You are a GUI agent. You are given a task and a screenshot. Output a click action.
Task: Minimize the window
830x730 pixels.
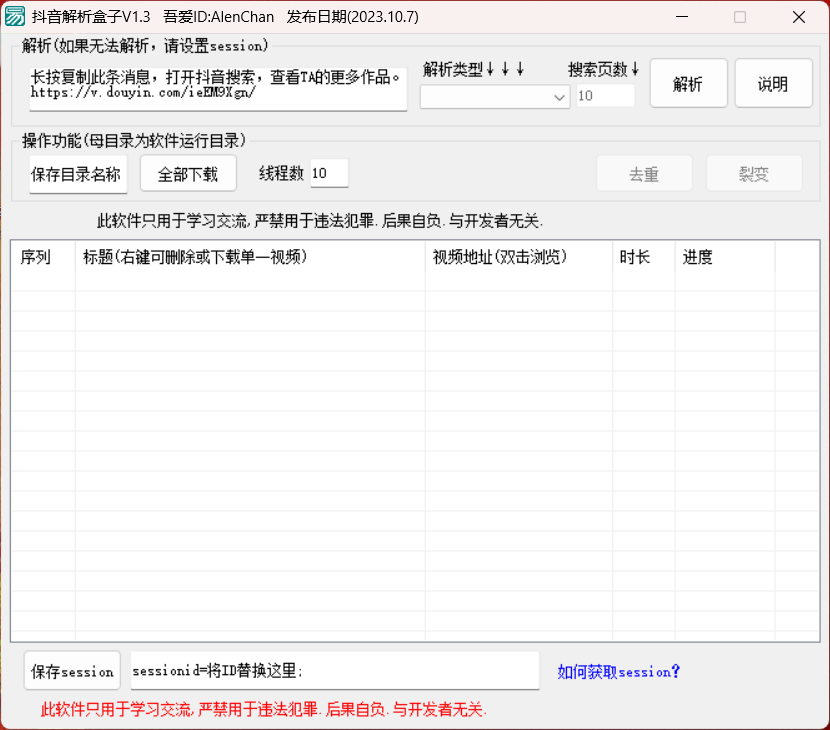(x=682, y=17)
